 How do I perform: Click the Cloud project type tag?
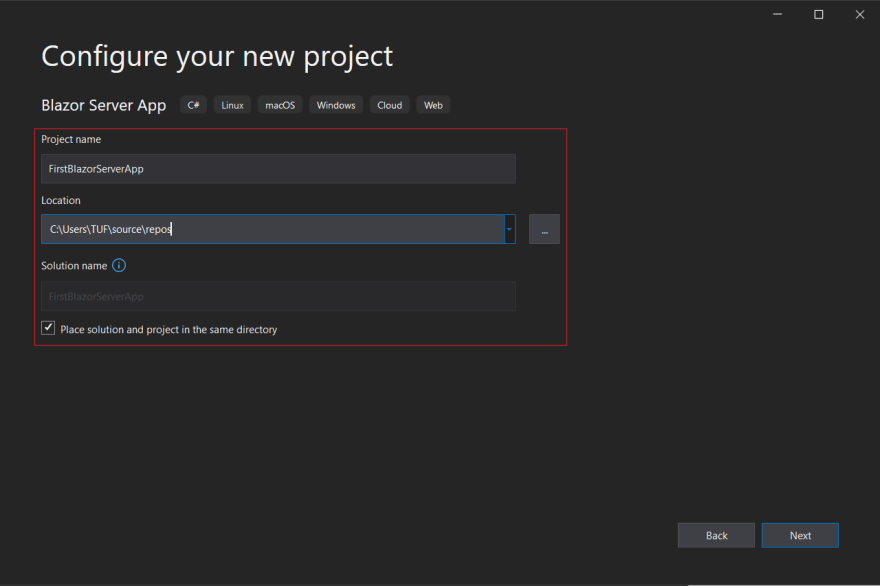pos(389,105)
